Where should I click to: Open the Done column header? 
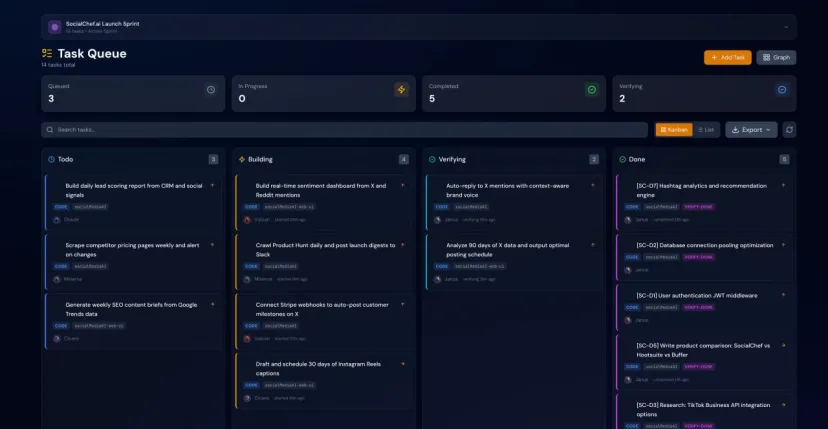click(704, 159)
